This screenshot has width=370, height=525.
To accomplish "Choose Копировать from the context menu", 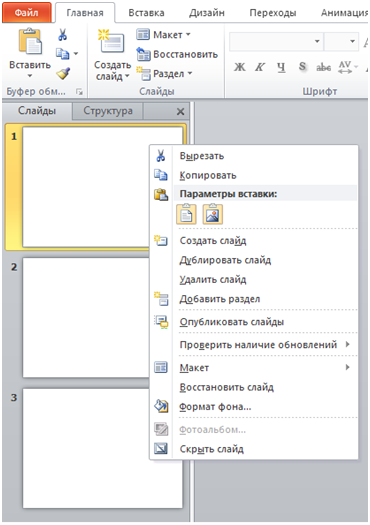I will (254, 175).
